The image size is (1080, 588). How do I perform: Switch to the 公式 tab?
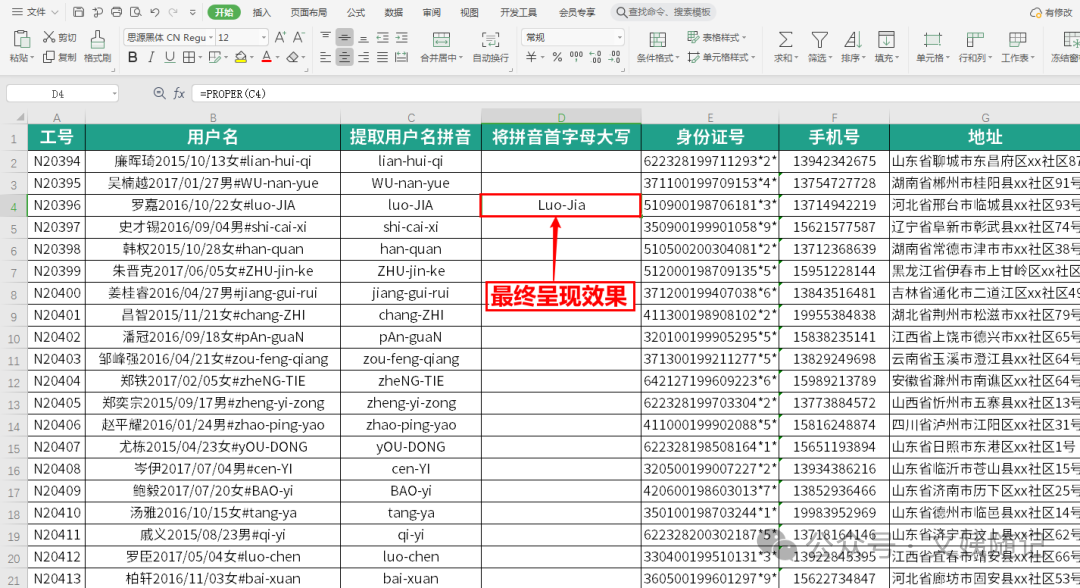(356, 12)
